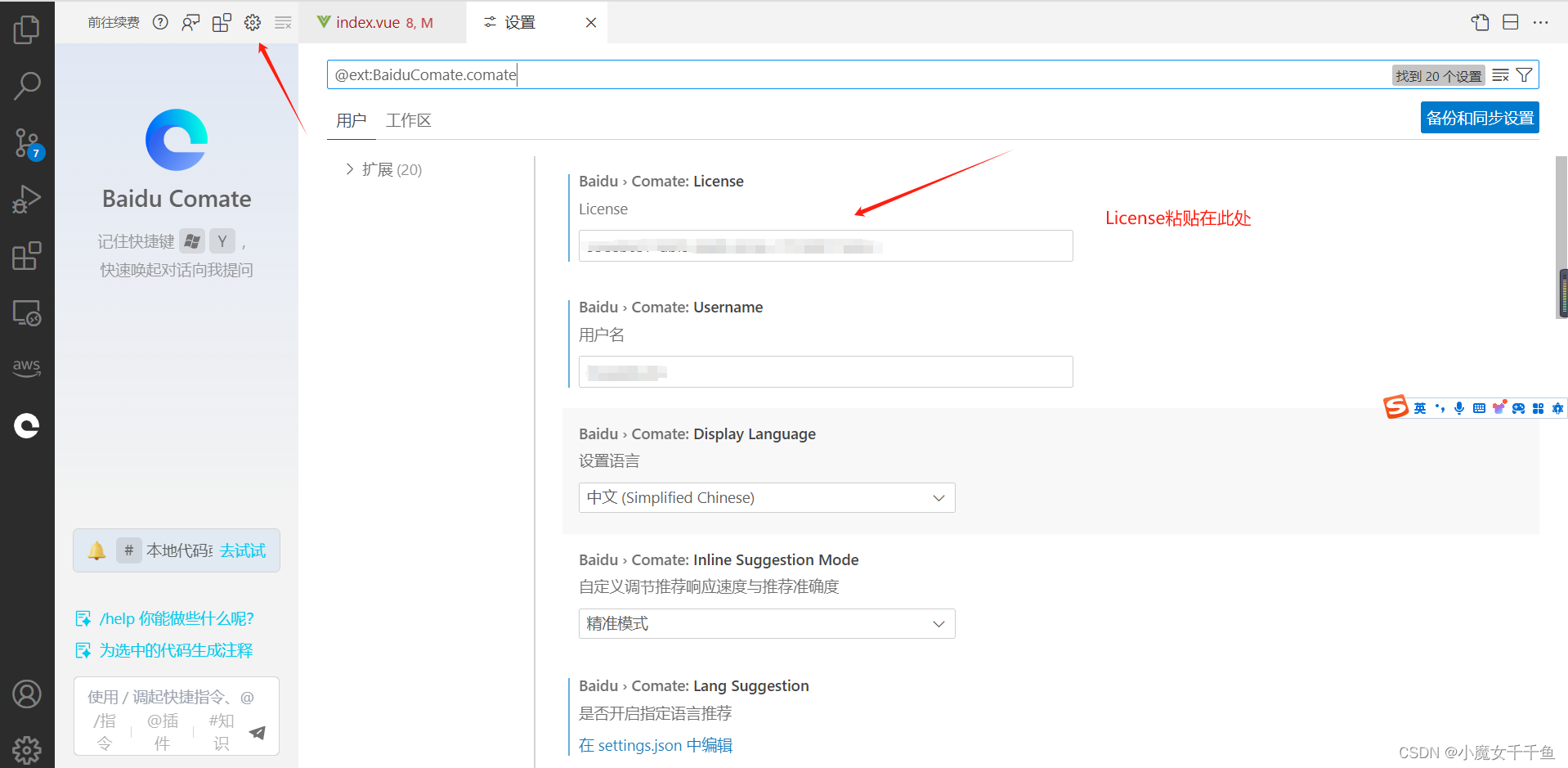Viewport: 1568px width, 768px height.
Task: Open the settings filter funnel menu
Action: [x=1524, y=75]
